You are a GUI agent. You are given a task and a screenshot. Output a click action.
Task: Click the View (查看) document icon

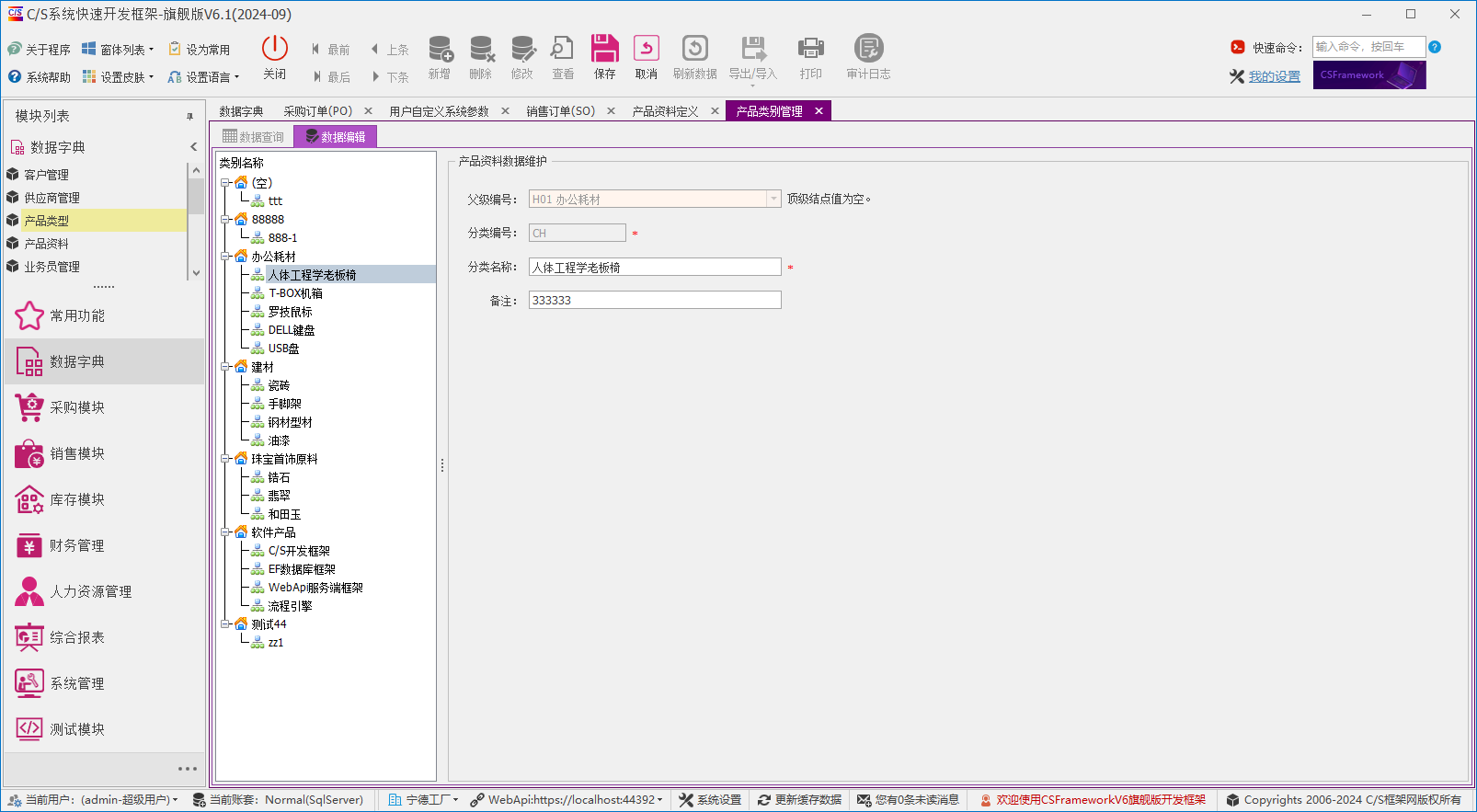click(x=563, y=48)
